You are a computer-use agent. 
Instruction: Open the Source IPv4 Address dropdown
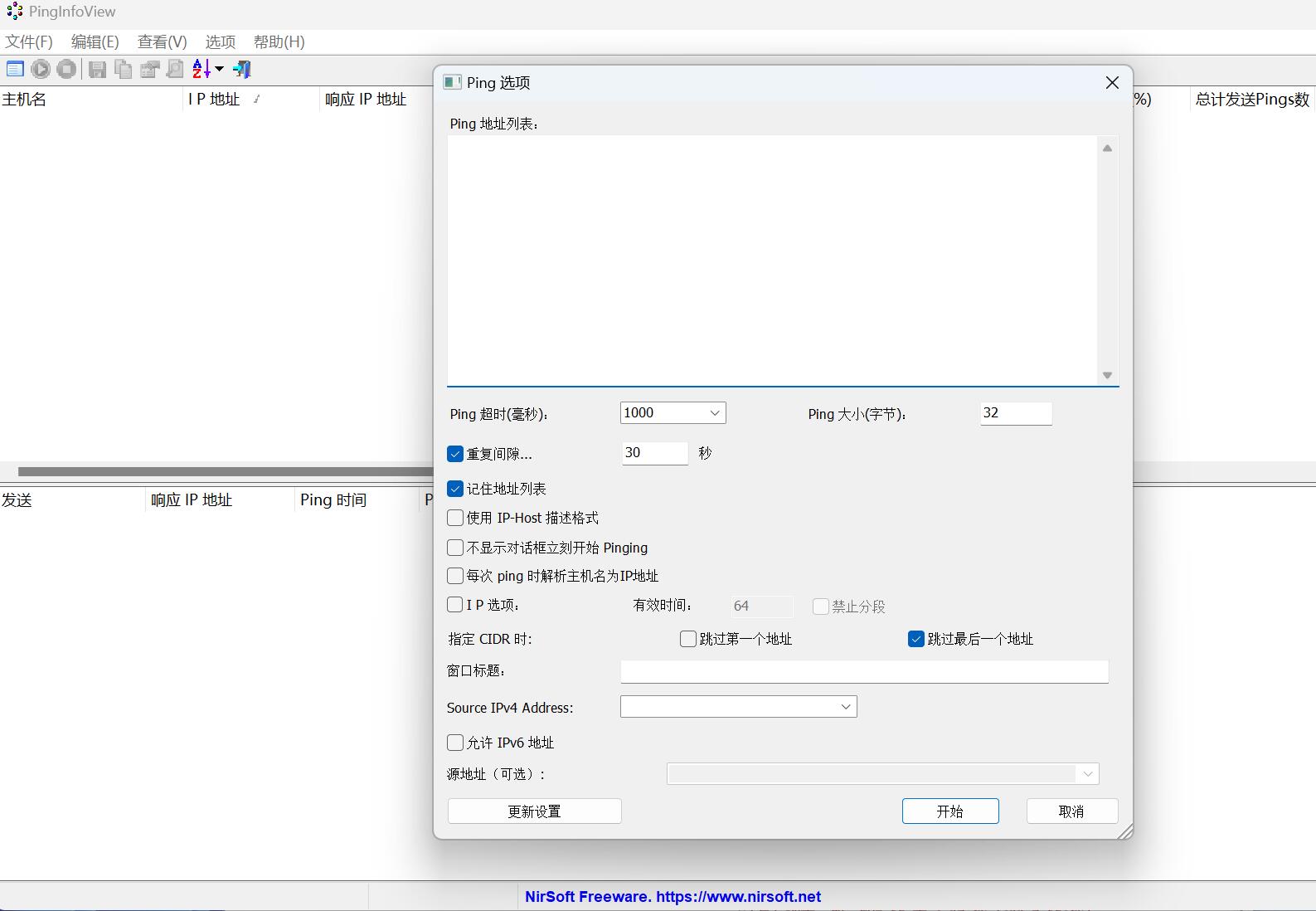click(845, 707)
